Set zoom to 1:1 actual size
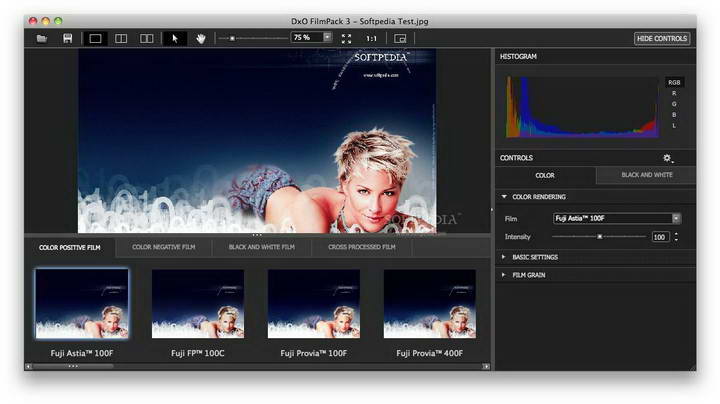 click(371, 38)
